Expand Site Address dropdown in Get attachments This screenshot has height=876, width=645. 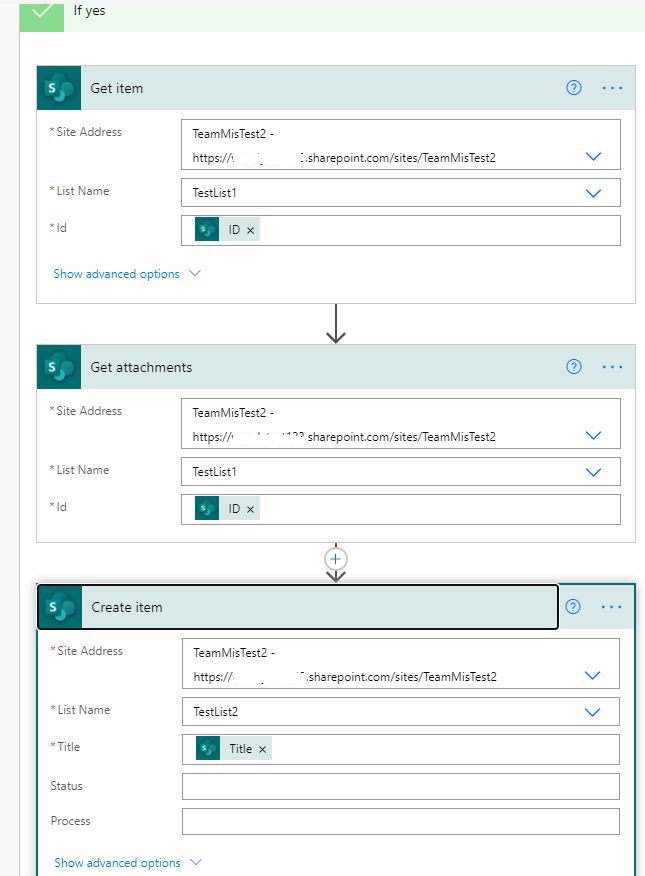click(x=593, y=435)
